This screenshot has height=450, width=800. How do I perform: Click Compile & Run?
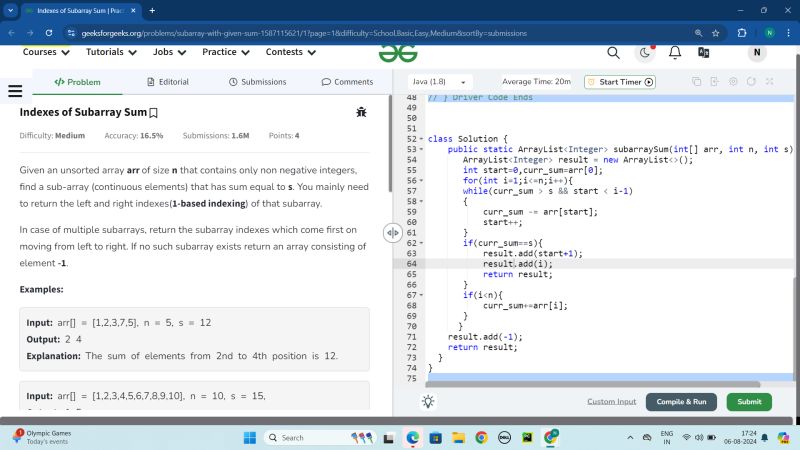(681, 402)
